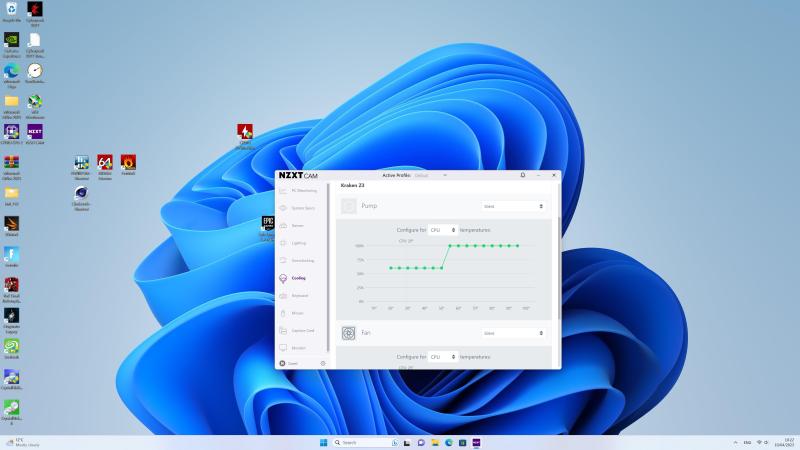The width and height of the screenshot is (800, 450).
Task: Click the Windows Start button on taskbar
Action: pyautogui.click(x=322, y=442)
